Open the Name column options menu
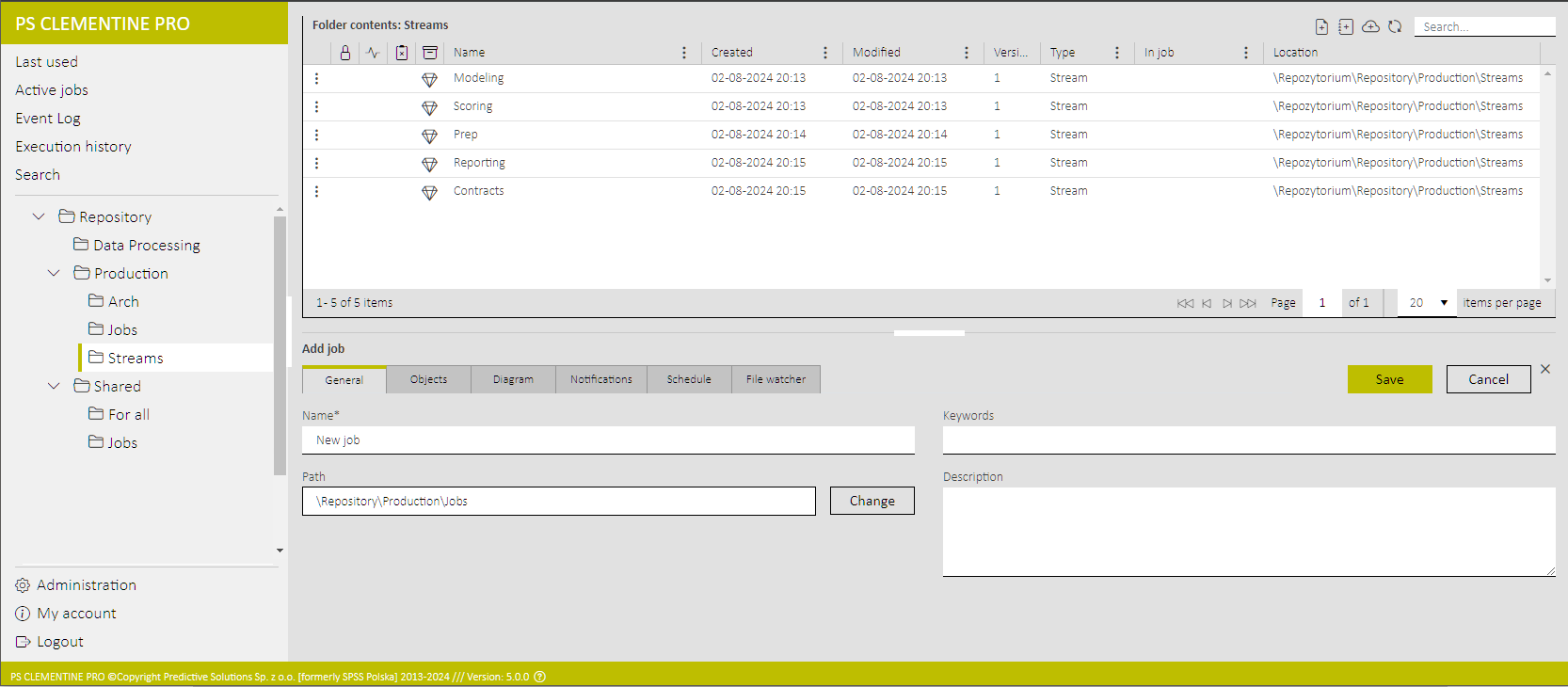The image size is (1568, 687). pos(684,53)
